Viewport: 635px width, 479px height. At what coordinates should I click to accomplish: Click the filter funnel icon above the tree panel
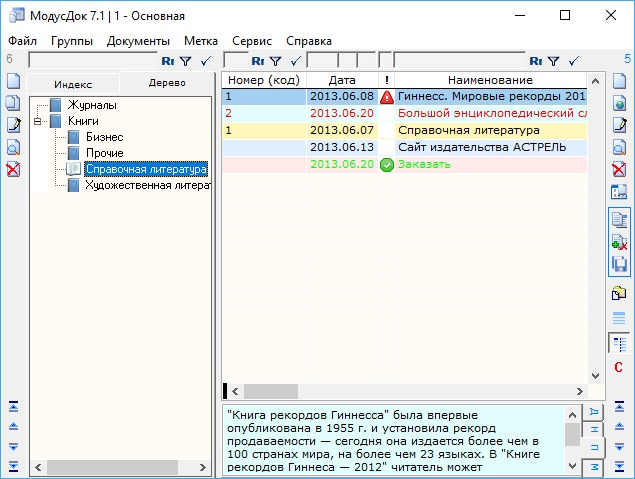(x=185, y=61)
